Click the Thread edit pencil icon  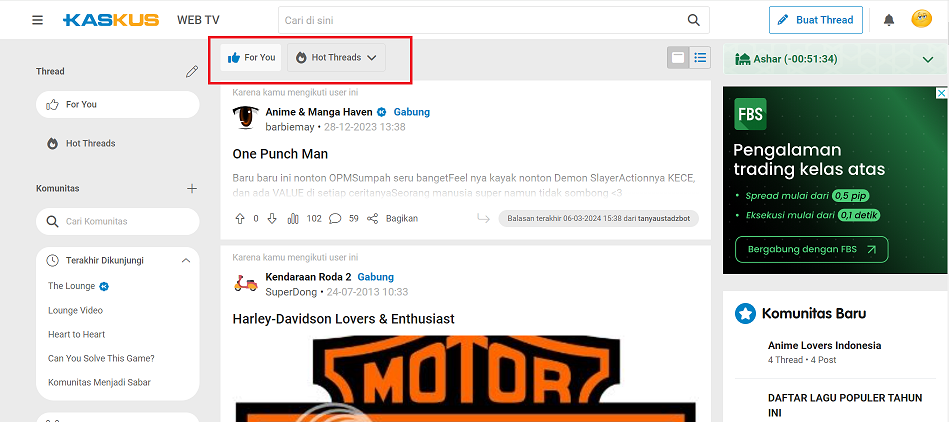pos(192,71)
